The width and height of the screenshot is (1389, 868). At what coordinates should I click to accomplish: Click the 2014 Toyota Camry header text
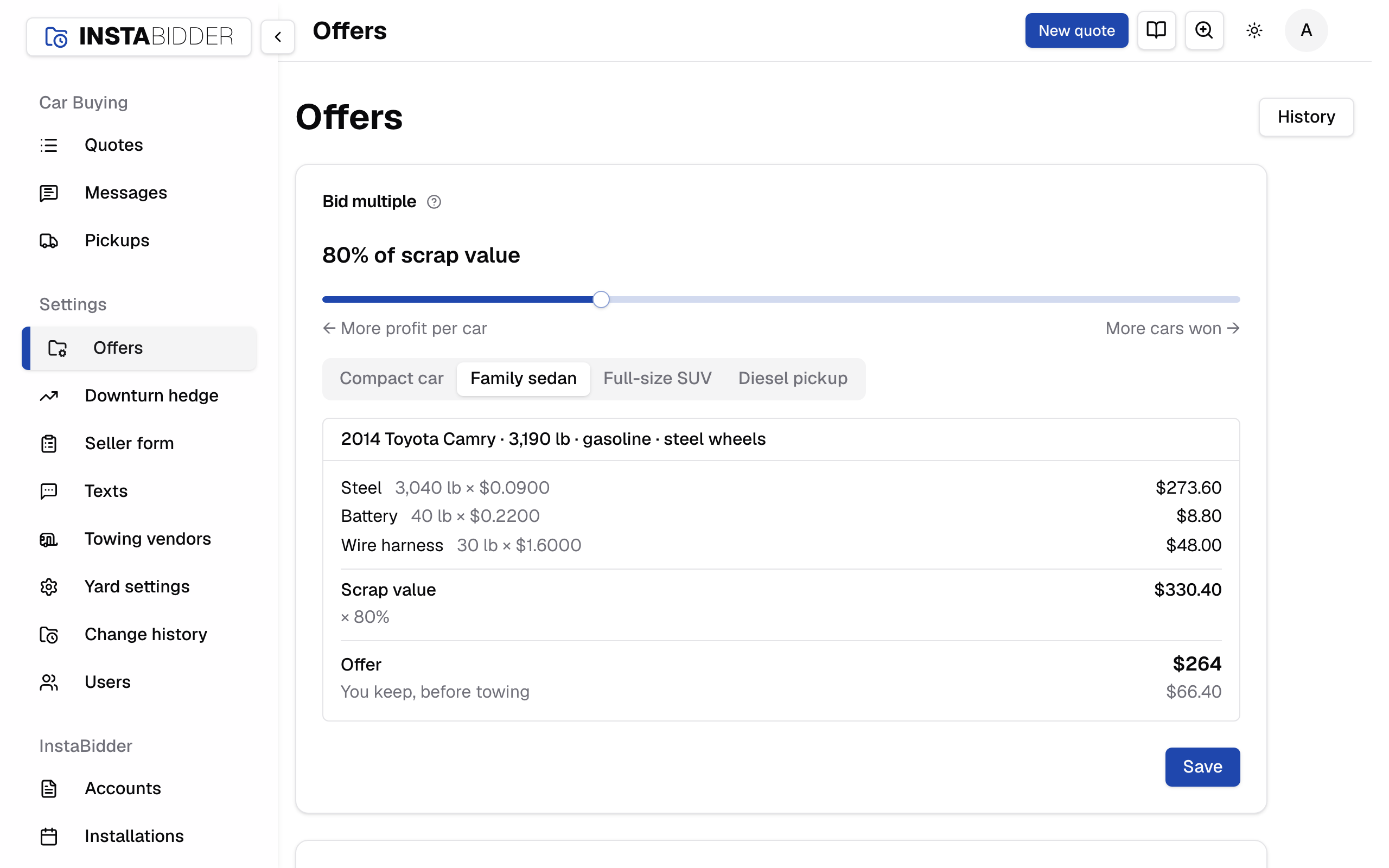point(553,439)
